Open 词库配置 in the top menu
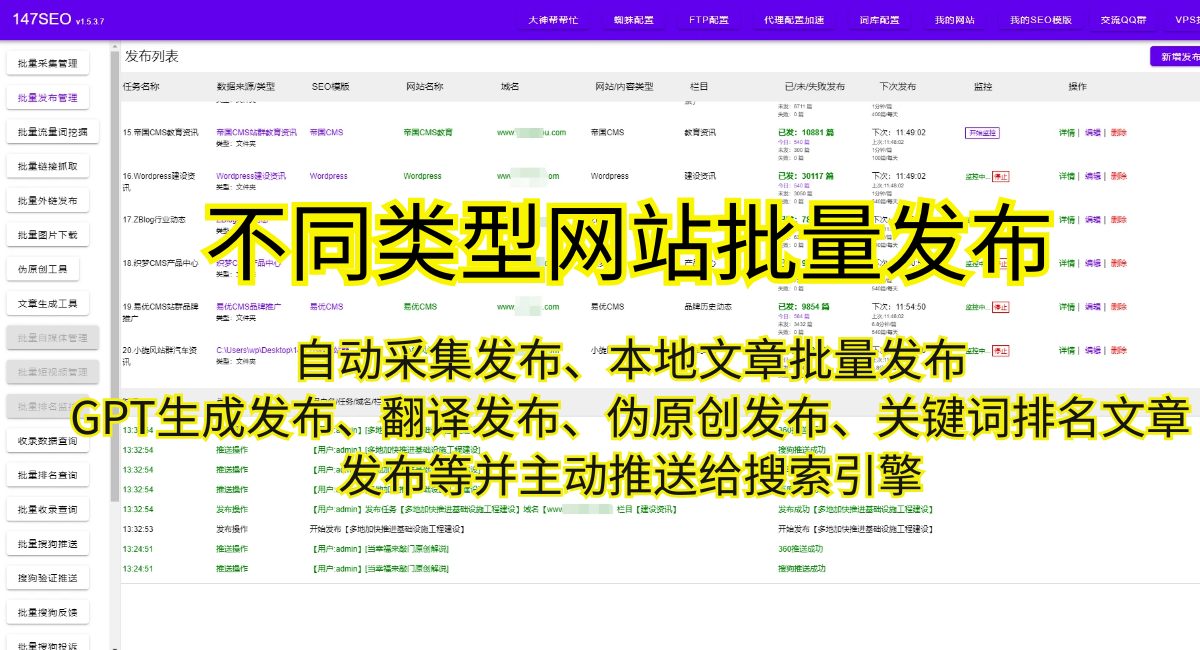 tap(879, 20)
